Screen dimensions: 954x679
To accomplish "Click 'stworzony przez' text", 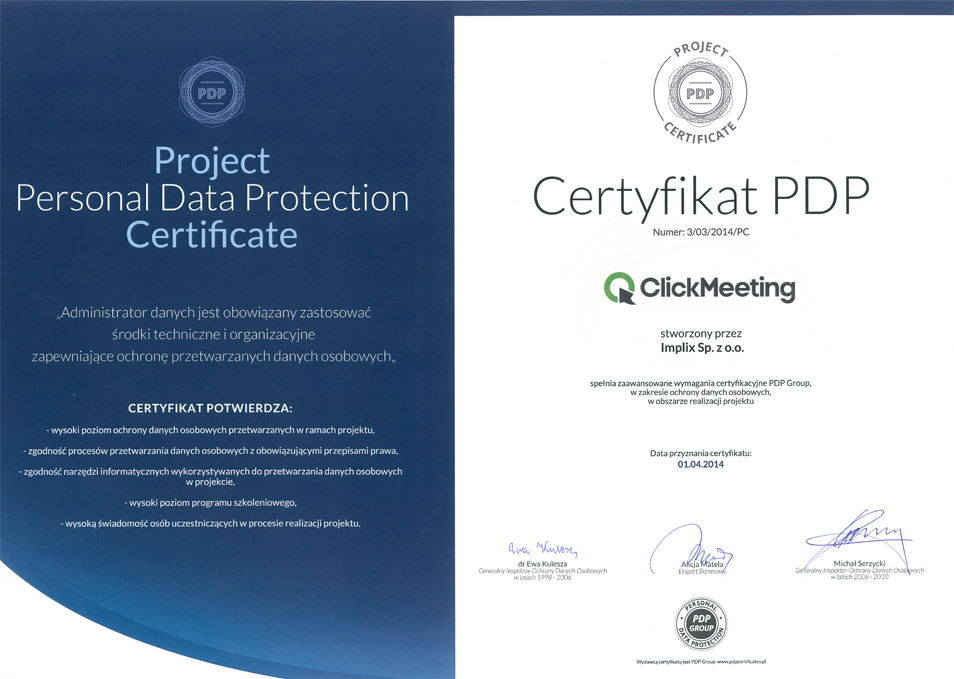I will coord(701,333).
